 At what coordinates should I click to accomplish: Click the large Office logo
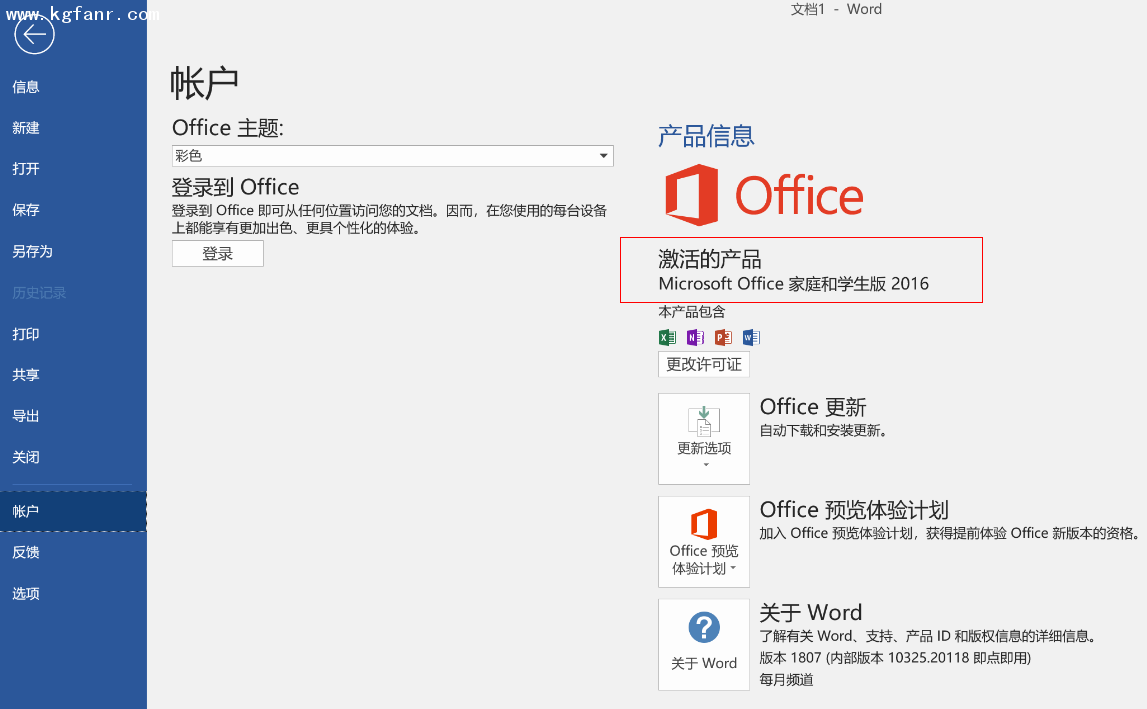click(764, 195)
